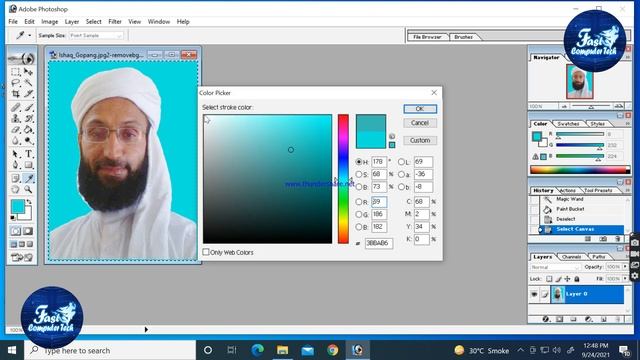The image size is (640, 360).
Task: Select the R red radio button
Action: 359,202
